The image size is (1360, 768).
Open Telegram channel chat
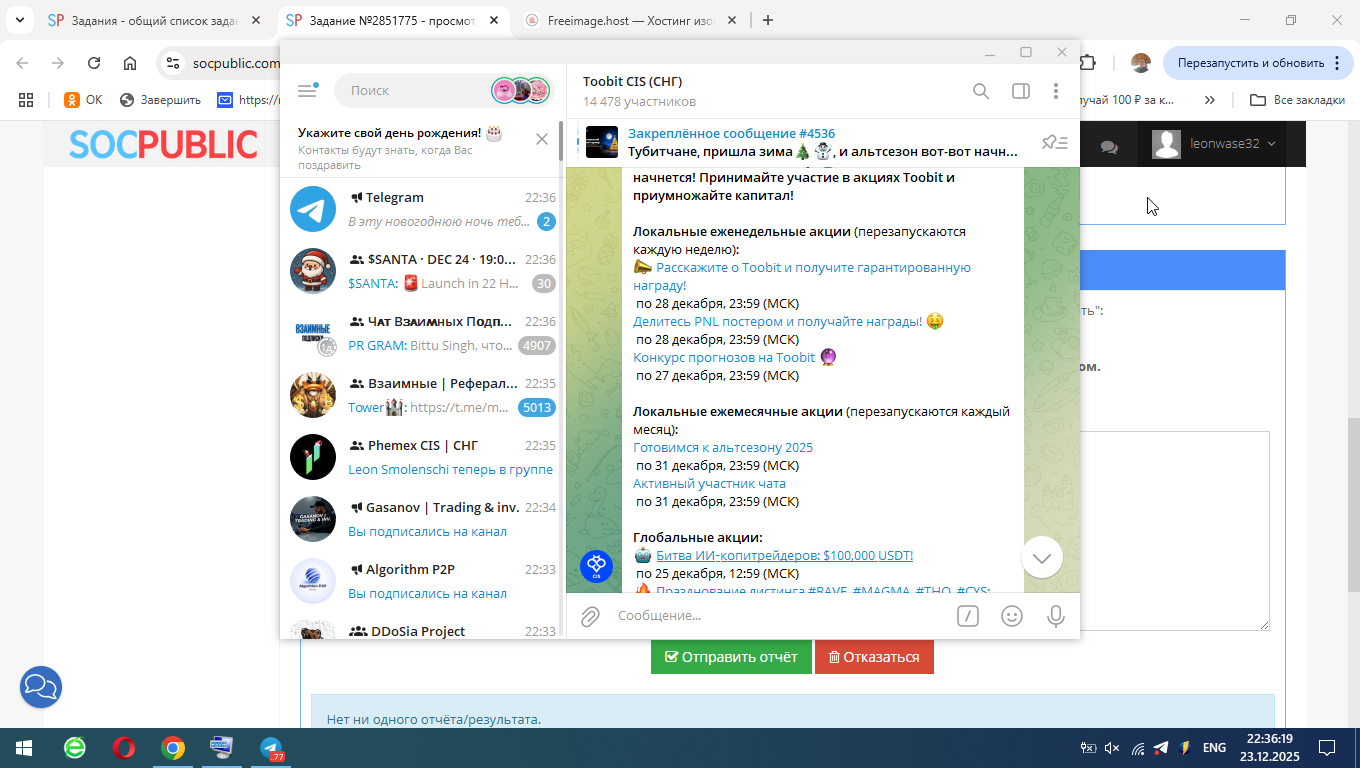pos(422,209)
